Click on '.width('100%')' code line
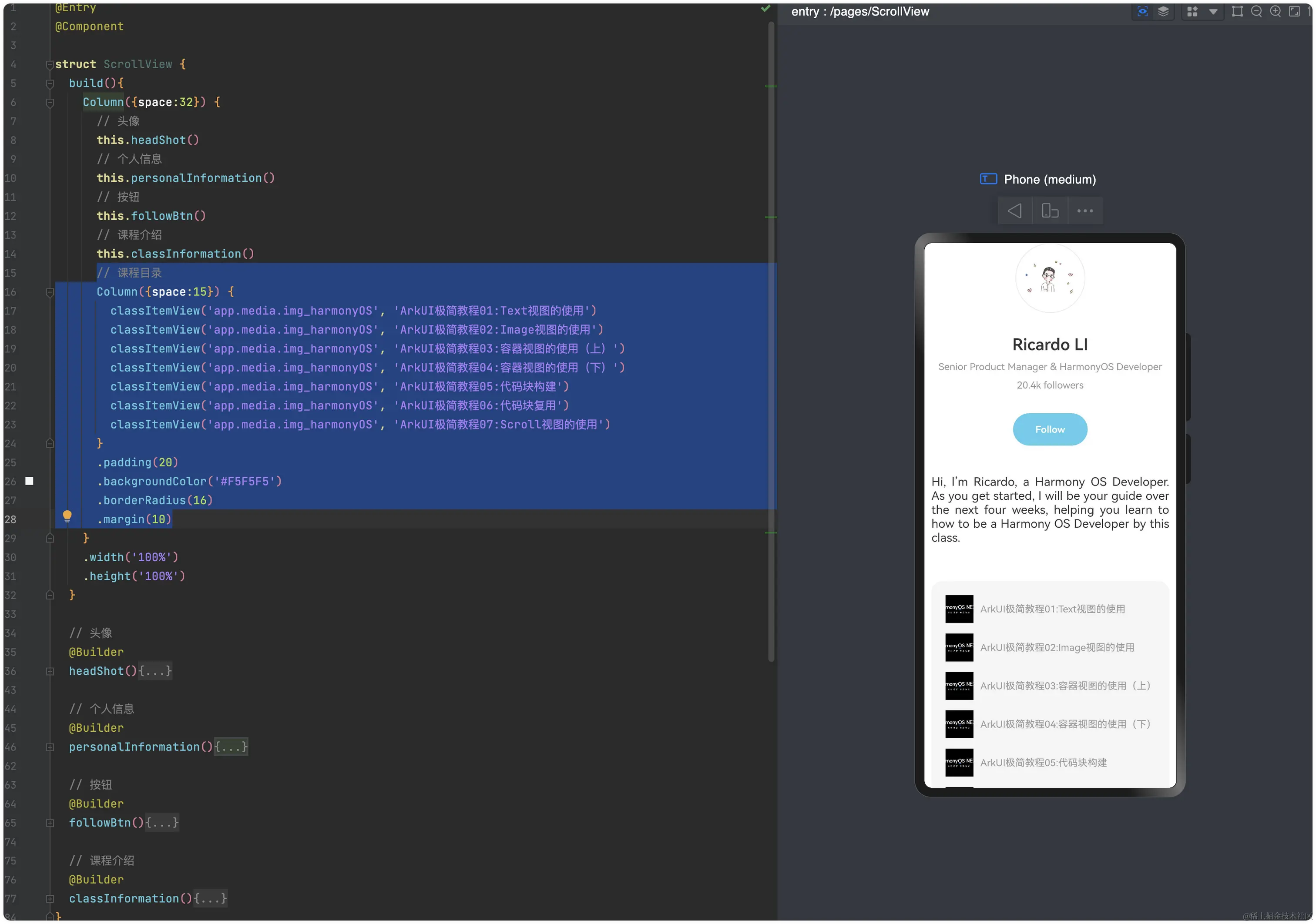The height and width of the screenshot is (924, 1316). (x=131, y=557)
